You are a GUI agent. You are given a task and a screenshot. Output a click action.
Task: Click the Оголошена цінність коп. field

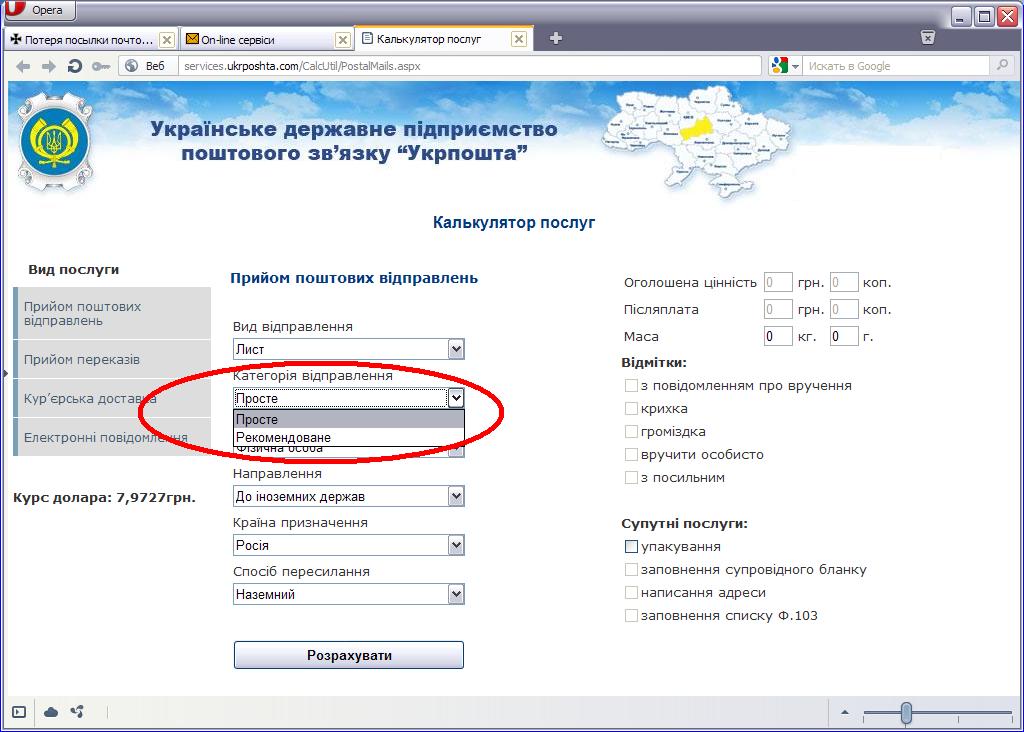coord(844,283)
